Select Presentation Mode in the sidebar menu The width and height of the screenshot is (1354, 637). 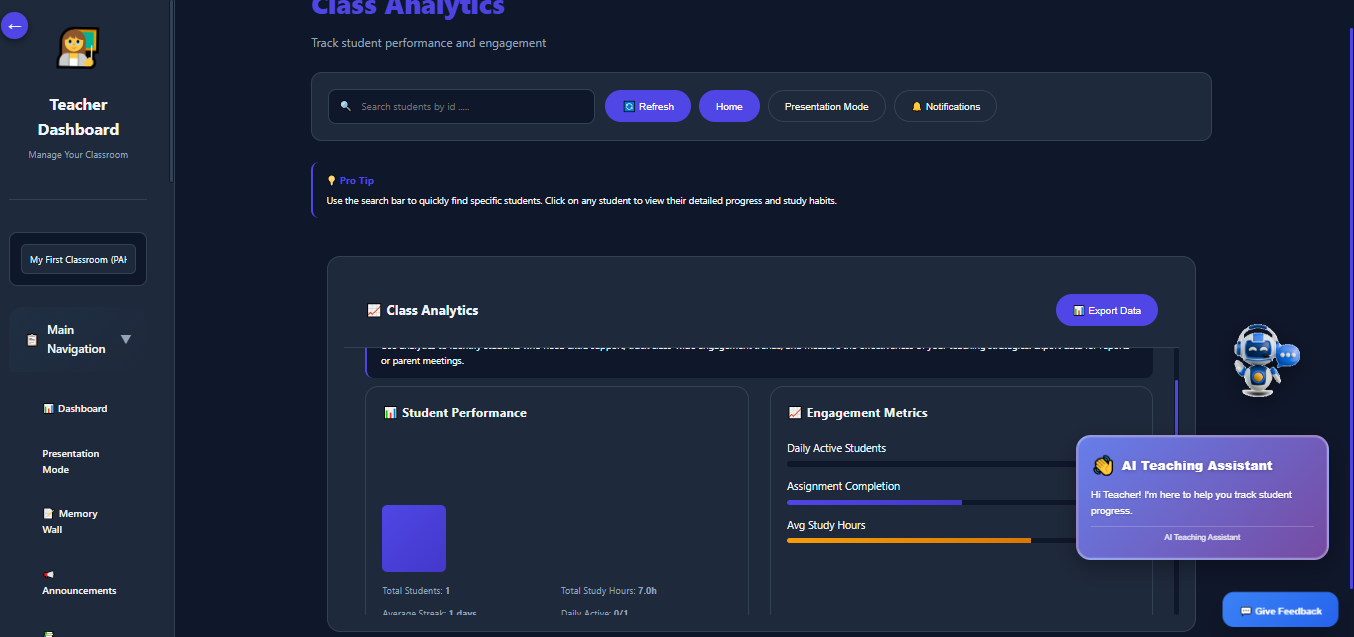pos(70,461)
